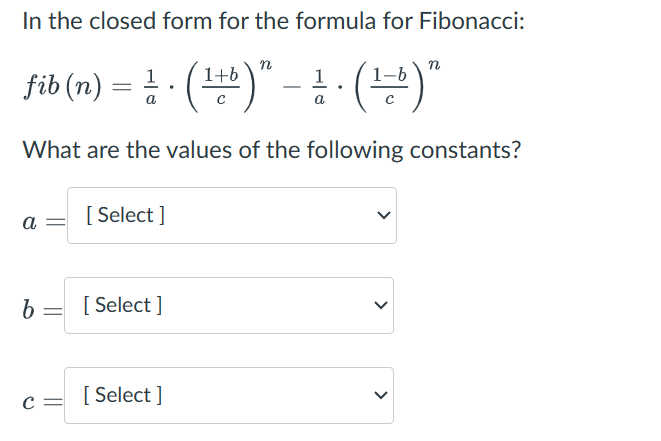
Task: Click the [ Select ] text beside b
Action: (124, 305)
